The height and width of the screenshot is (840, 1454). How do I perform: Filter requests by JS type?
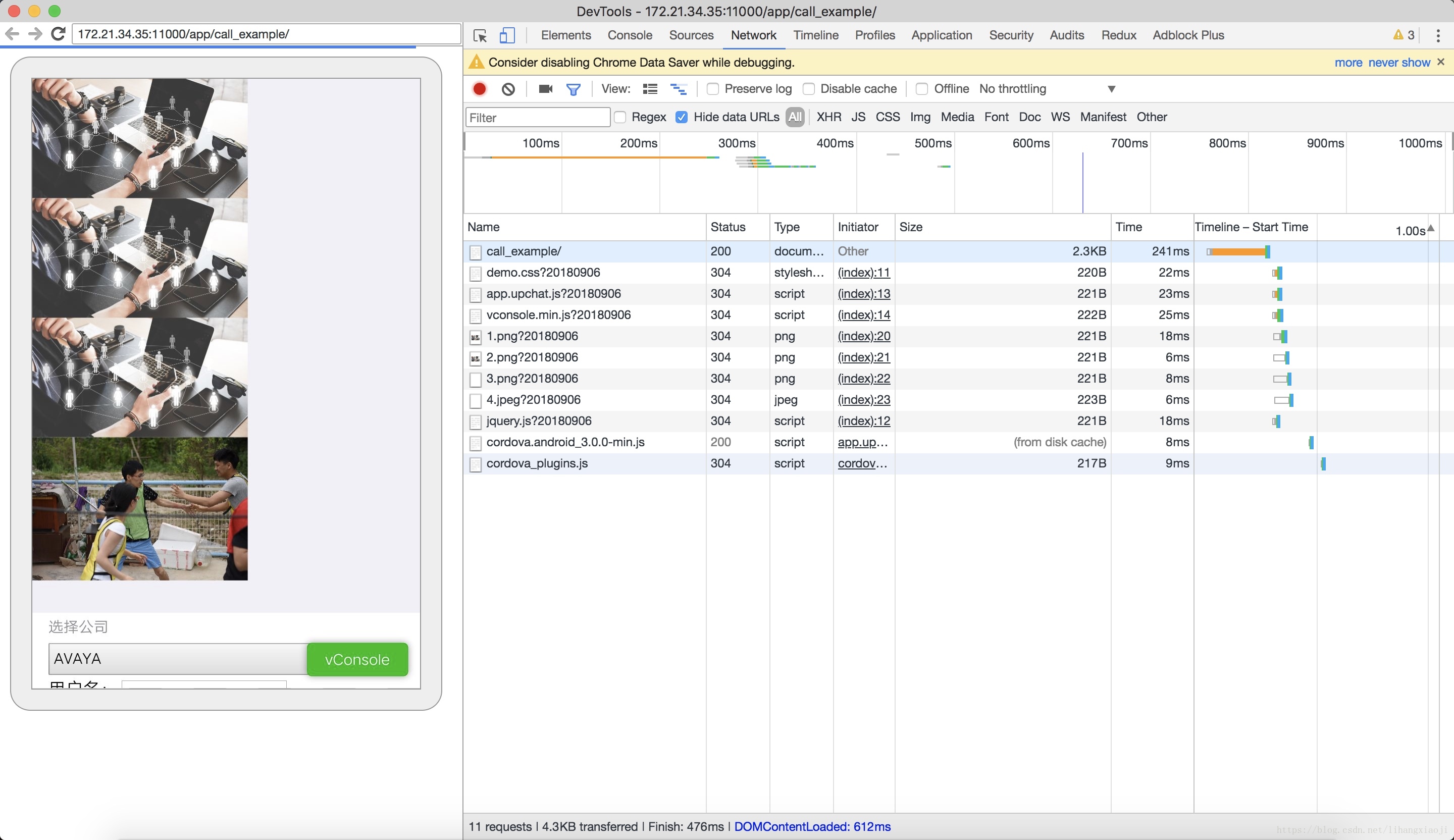[x=858, y=117]
